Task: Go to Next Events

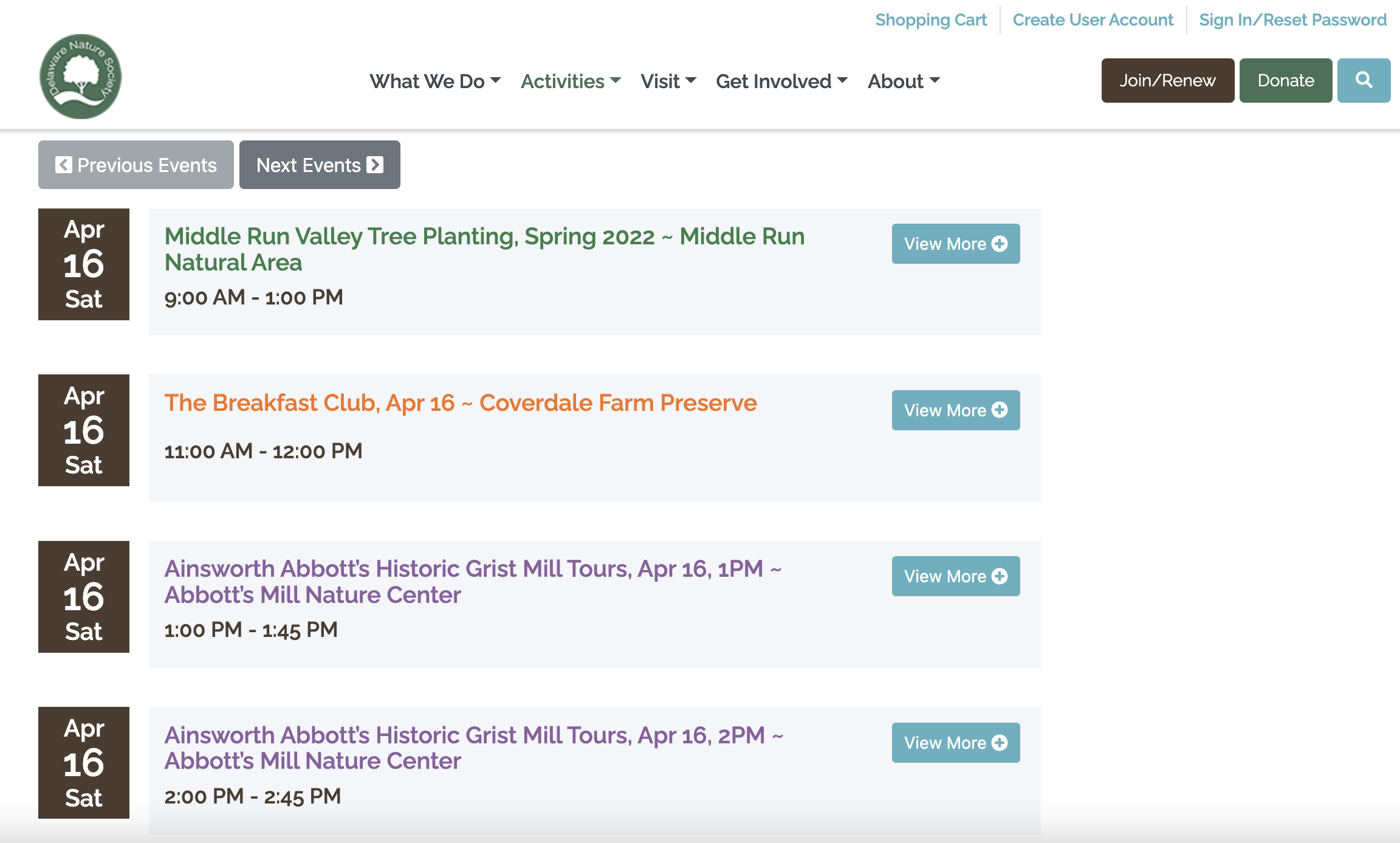Action: [x=320, y=165]
